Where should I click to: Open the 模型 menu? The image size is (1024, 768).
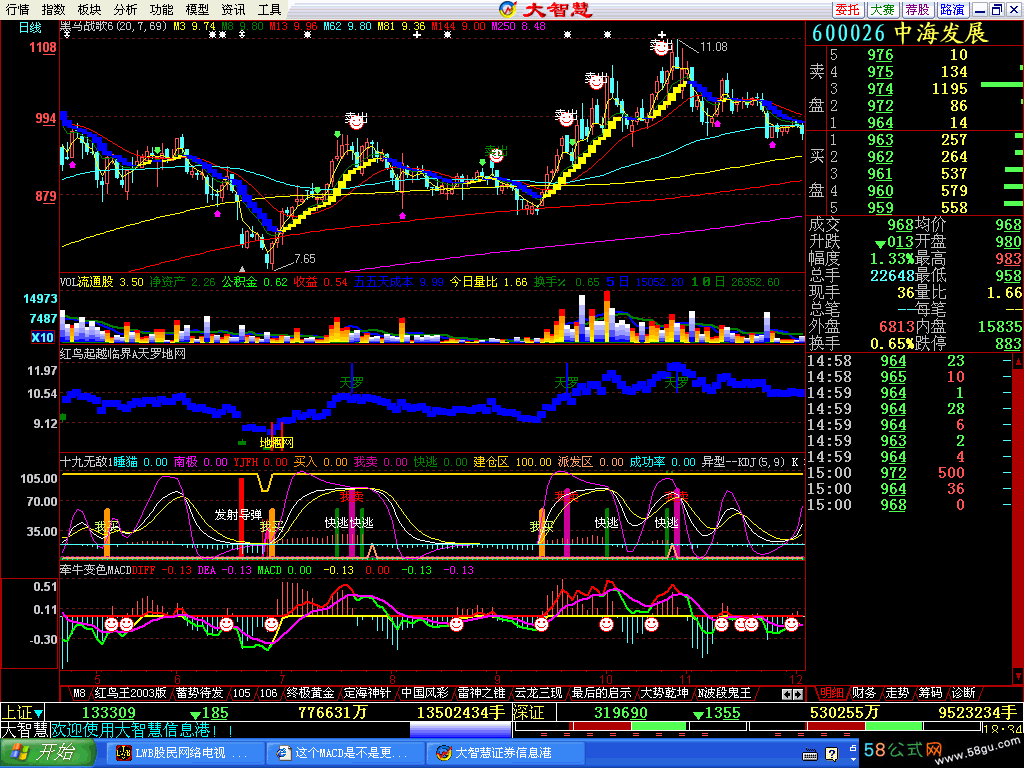click(197, 10)
